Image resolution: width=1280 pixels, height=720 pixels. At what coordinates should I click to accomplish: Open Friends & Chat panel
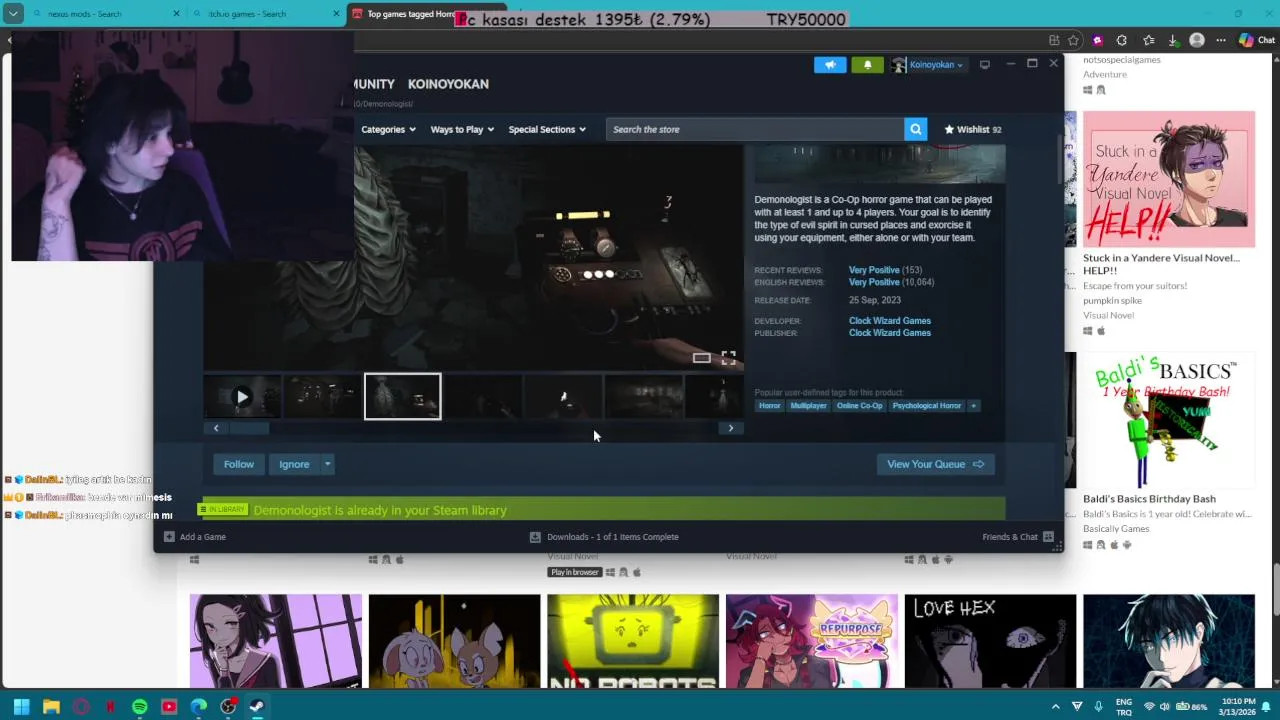coord(1018,537)
